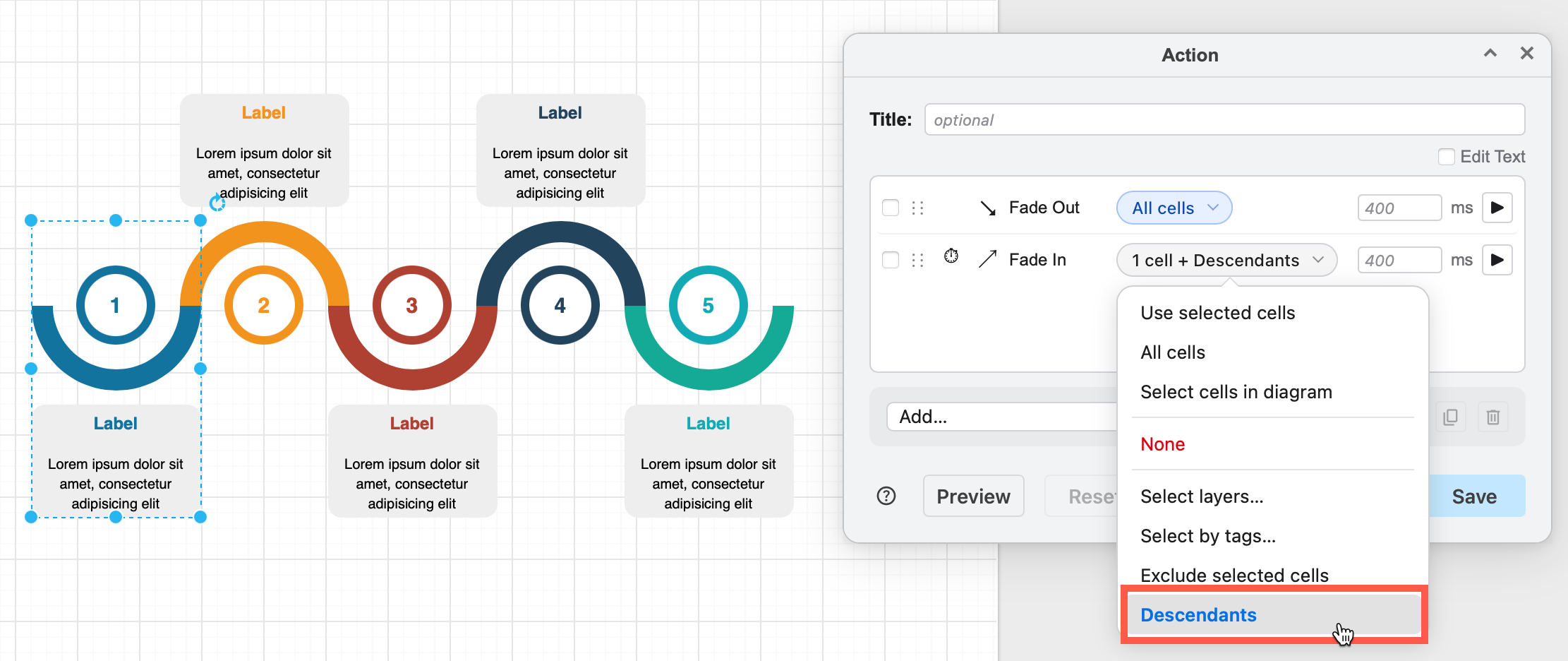
Task: Click the drag handle of Fade Out row
Action: pos(917,208)
